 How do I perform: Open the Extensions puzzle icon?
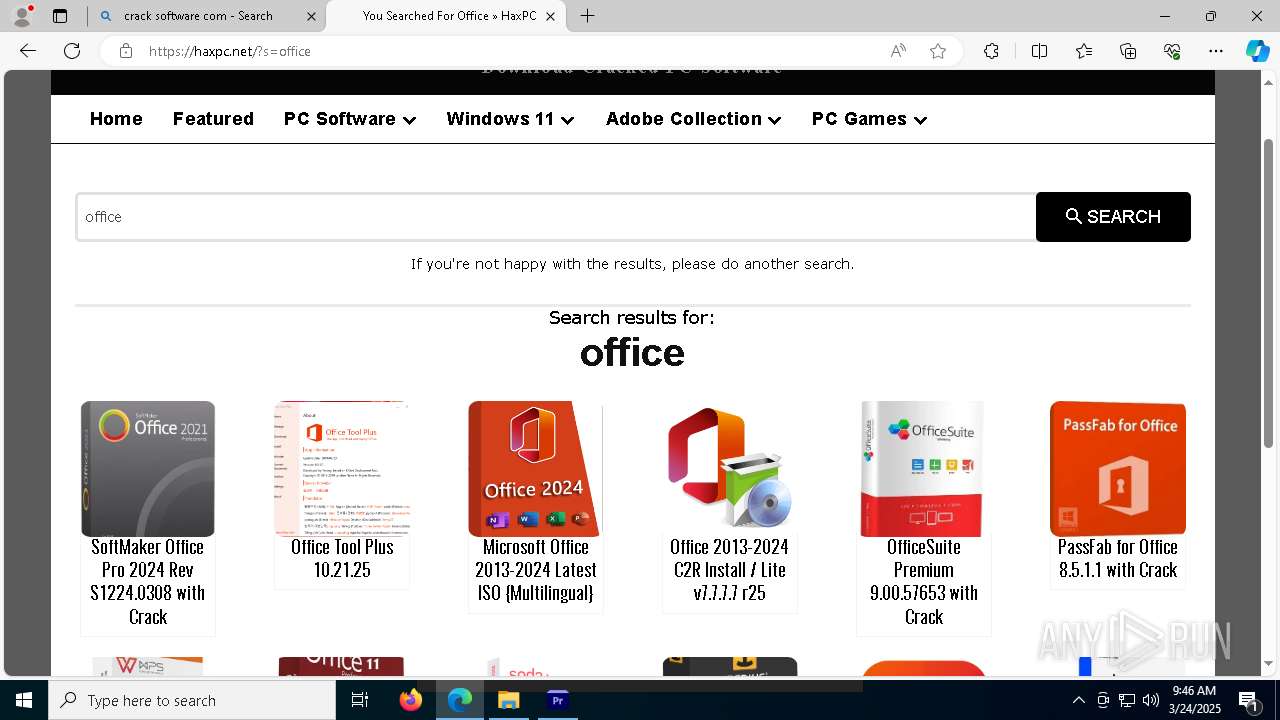(991, 51)
